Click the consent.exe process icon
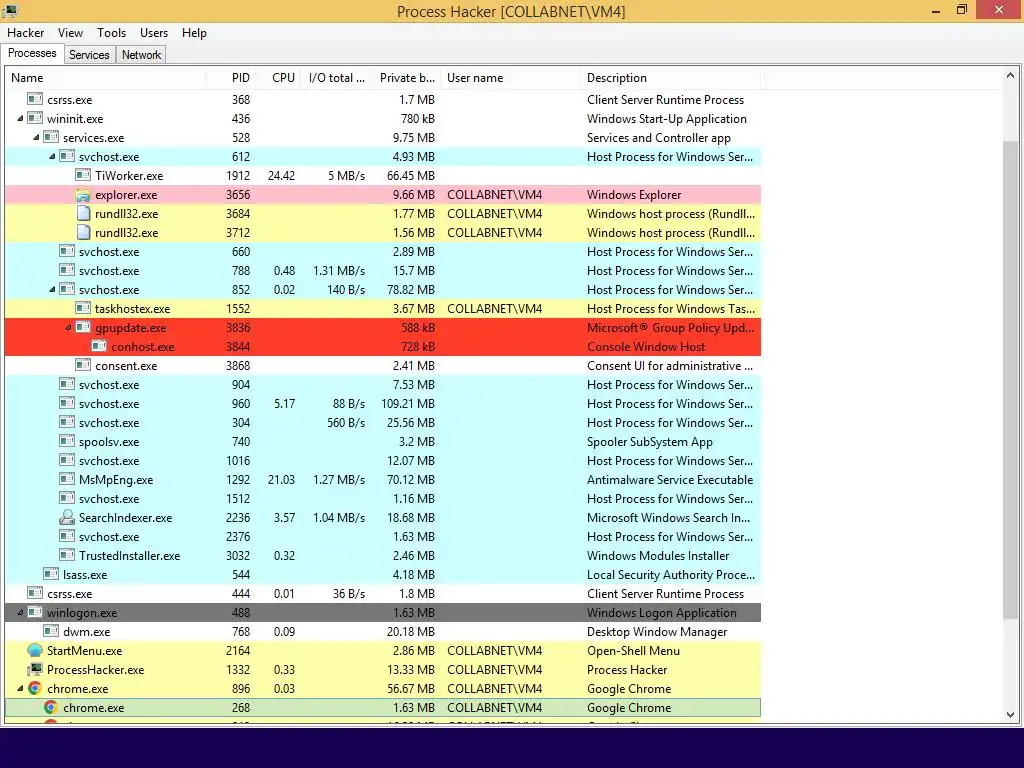The height and width of the screenshot is (768, 1024). [x=83, y=365]
